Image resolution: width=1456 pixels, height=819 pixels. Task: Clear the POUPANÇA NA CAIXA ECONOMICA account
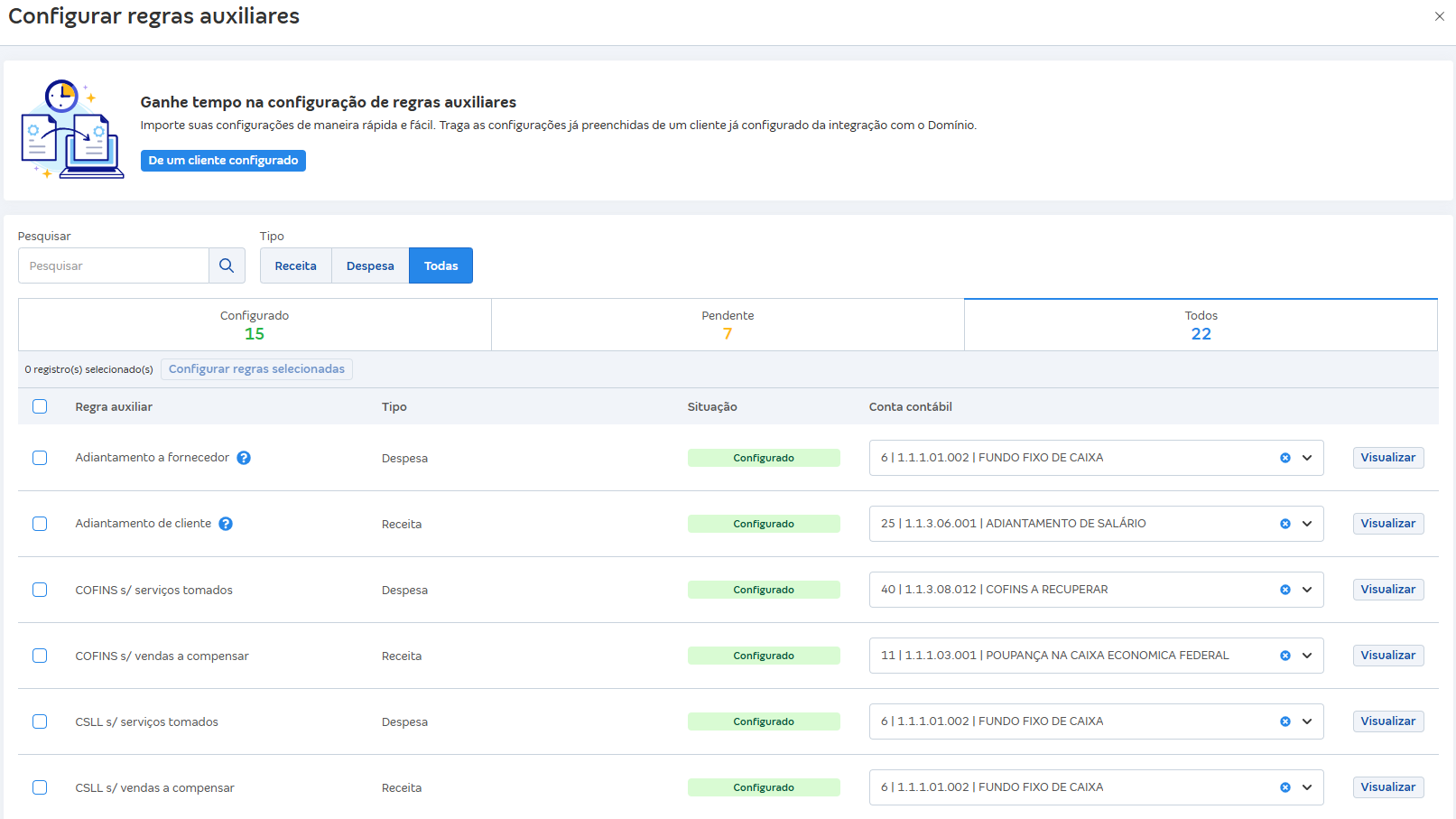[x=1284, y=656]
